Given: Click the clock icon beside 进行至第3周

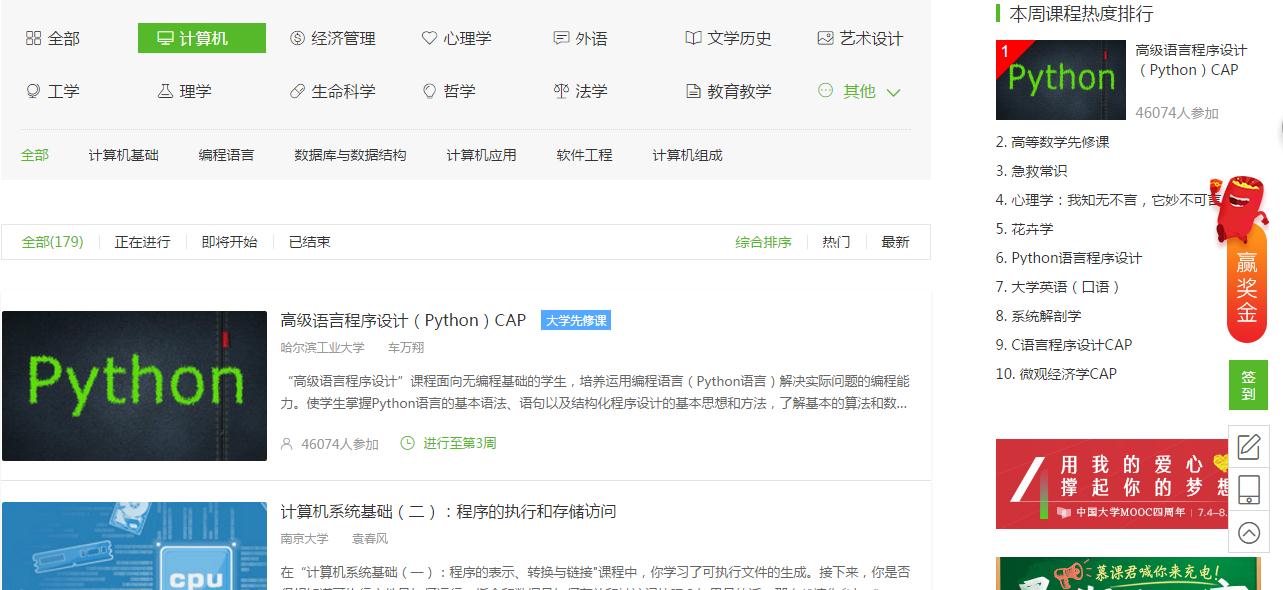Looking at the screenshot, I should 407,442.
